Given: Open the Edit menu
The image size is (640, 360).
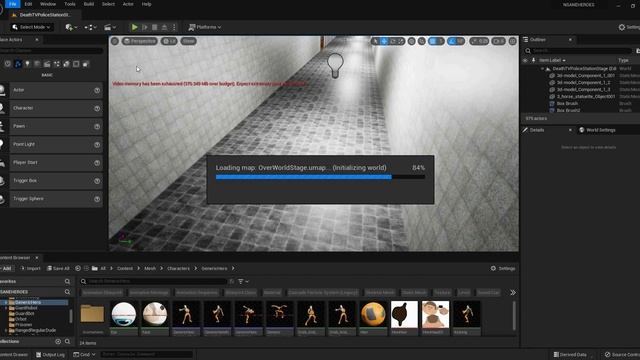Looking at the screenshot, I should click(28, 4).
